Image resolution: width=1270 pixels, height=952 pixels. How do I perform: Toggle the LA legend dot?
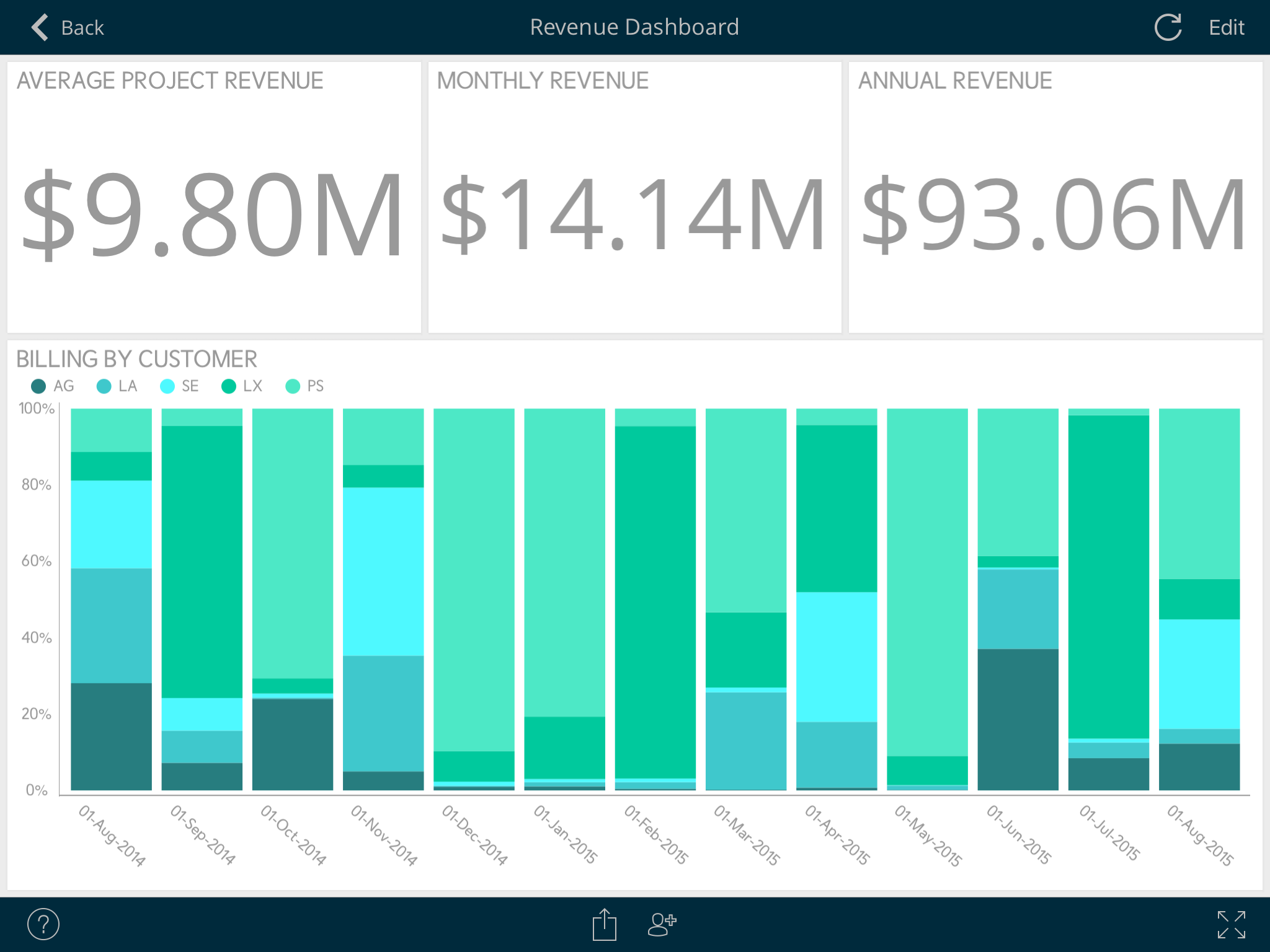point(104,386)
